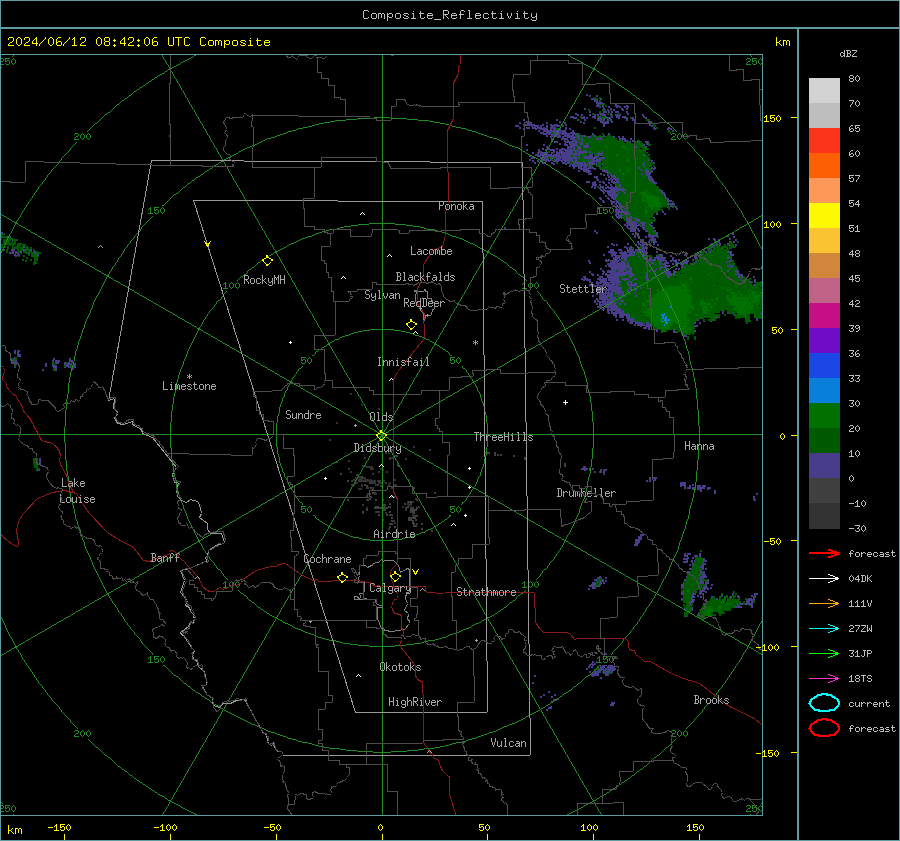
Task: Click the white 04DK arrow icon
Action: pos(824,578)
